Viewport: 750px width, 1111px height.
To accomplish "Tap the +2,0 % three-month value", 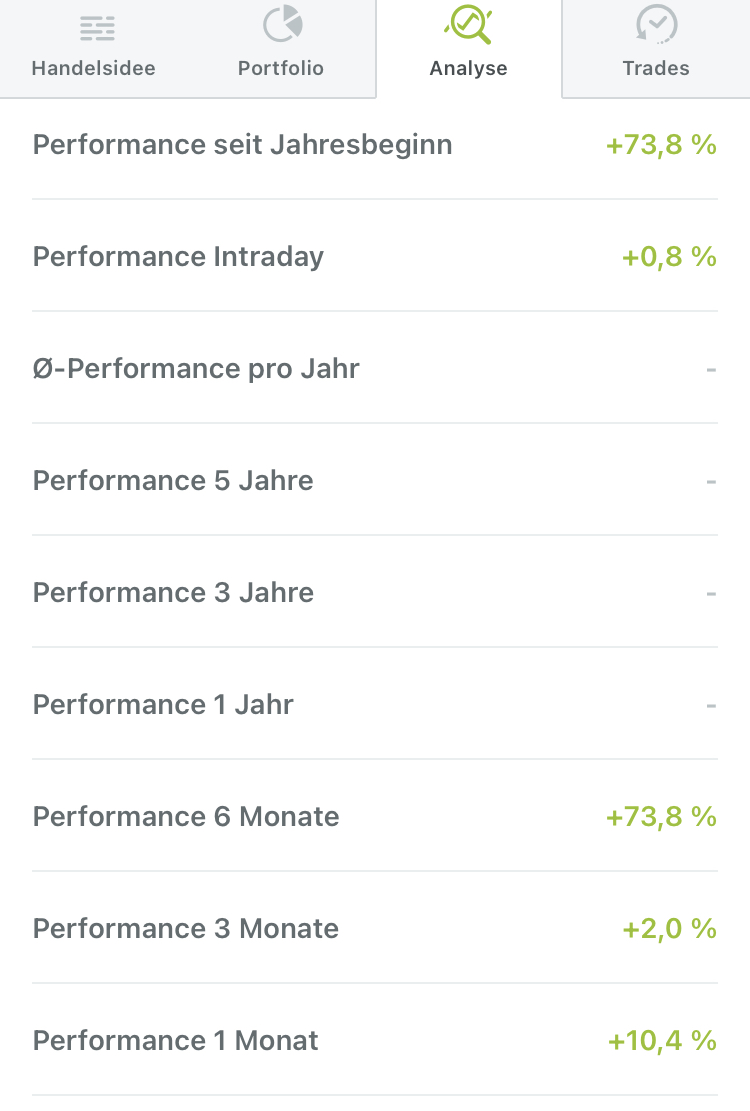I will pyautogui.click(x=669, y=929).
